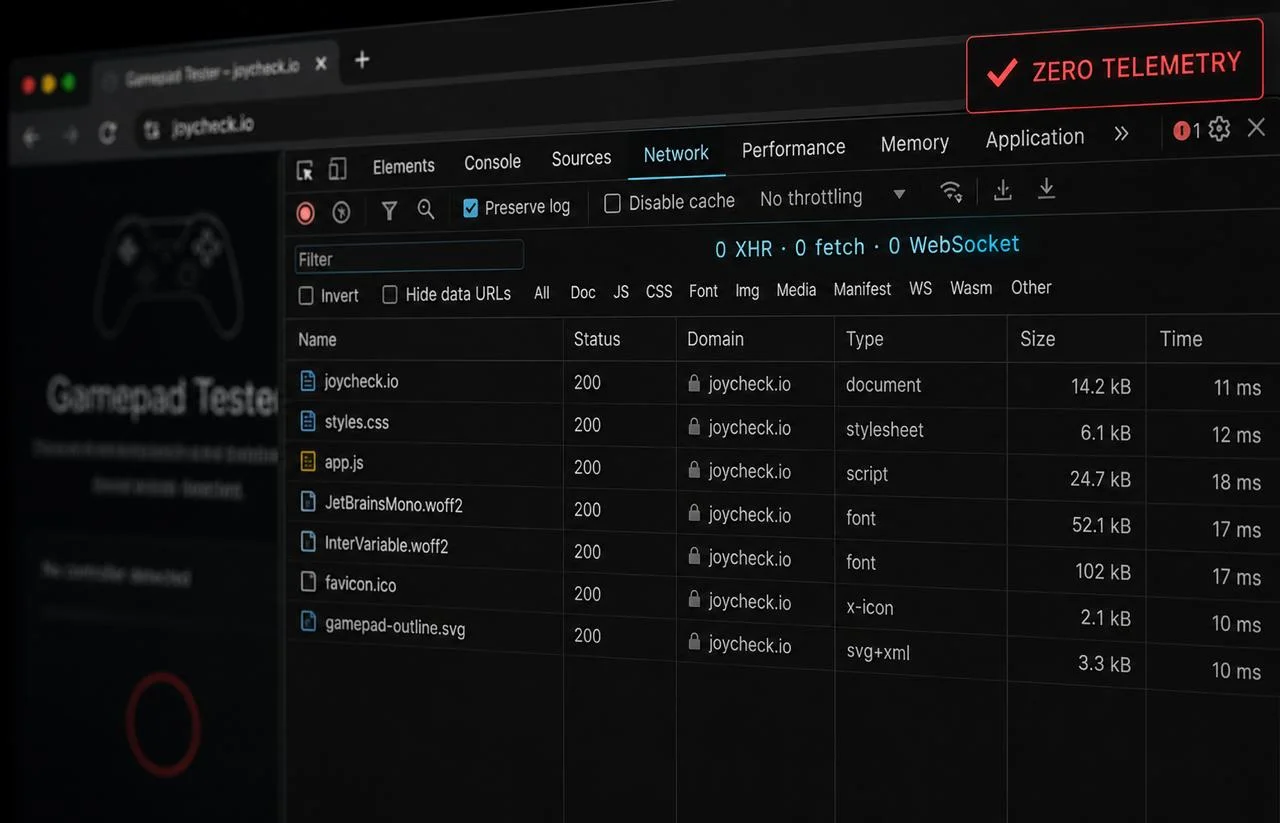The image size is (1280, 823).
Task: Click the red error count badge
Action: point(1187,131)
